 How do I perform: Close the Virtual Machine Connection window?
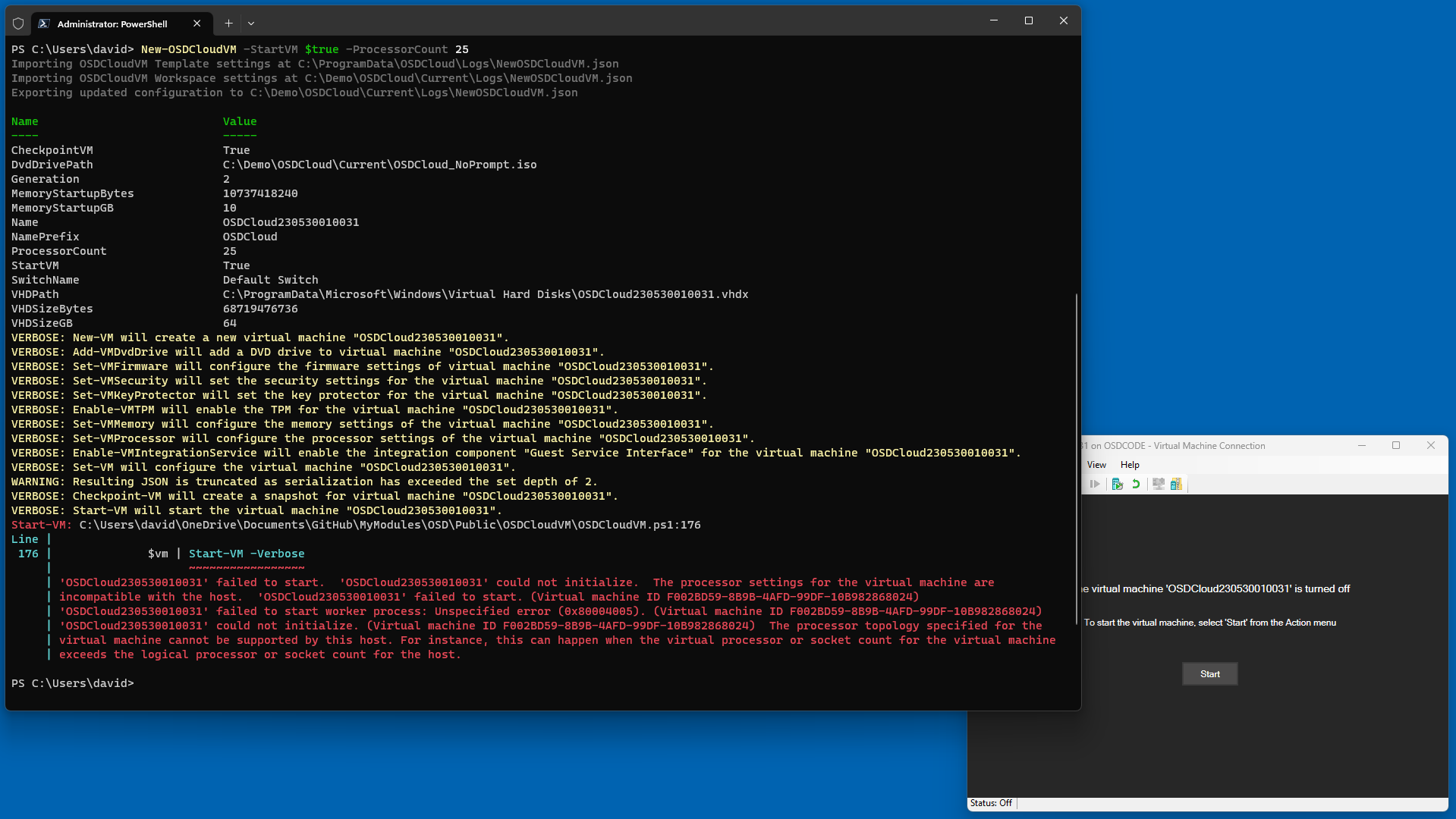pyautogui.click(x=1431, y=445)
